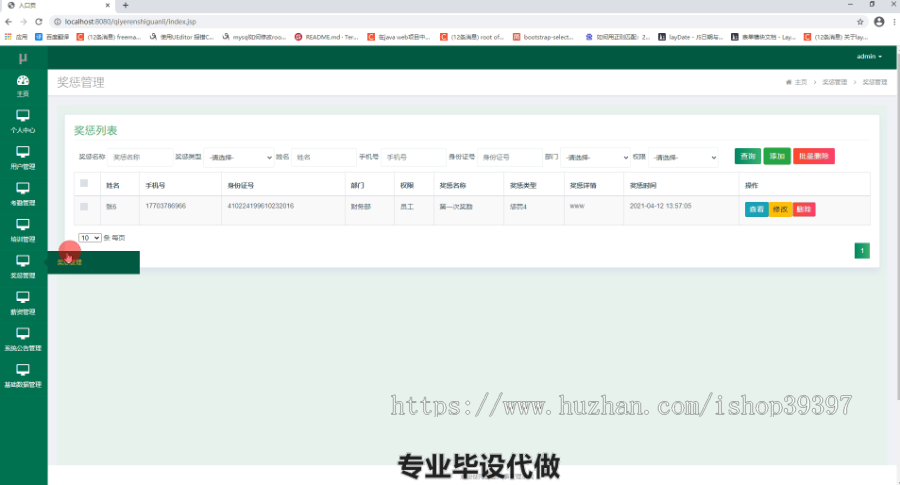Viewport: 900px width, 485px height.
Task: Go to page 1 in pagination
Action: 862,251
